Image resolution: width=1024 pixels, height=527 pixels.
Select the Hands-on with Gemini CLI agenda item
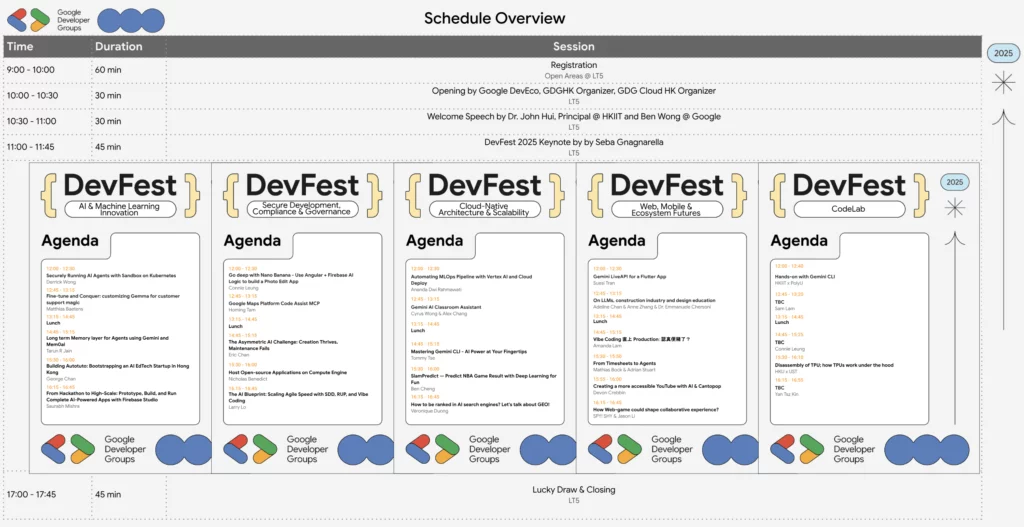(x=805, y=276)
